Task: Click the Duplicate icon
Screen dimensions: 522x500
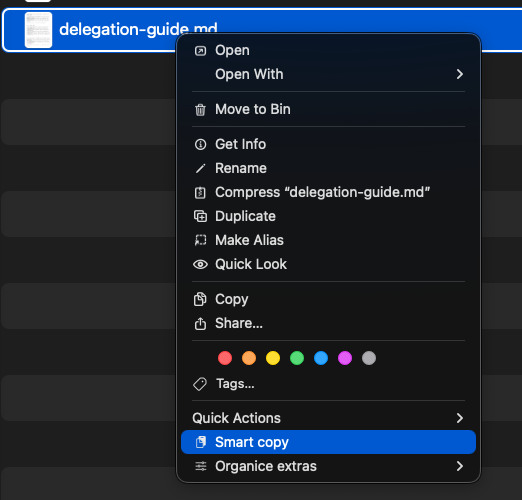Action: pyautogui.click(x=200, y=216)
